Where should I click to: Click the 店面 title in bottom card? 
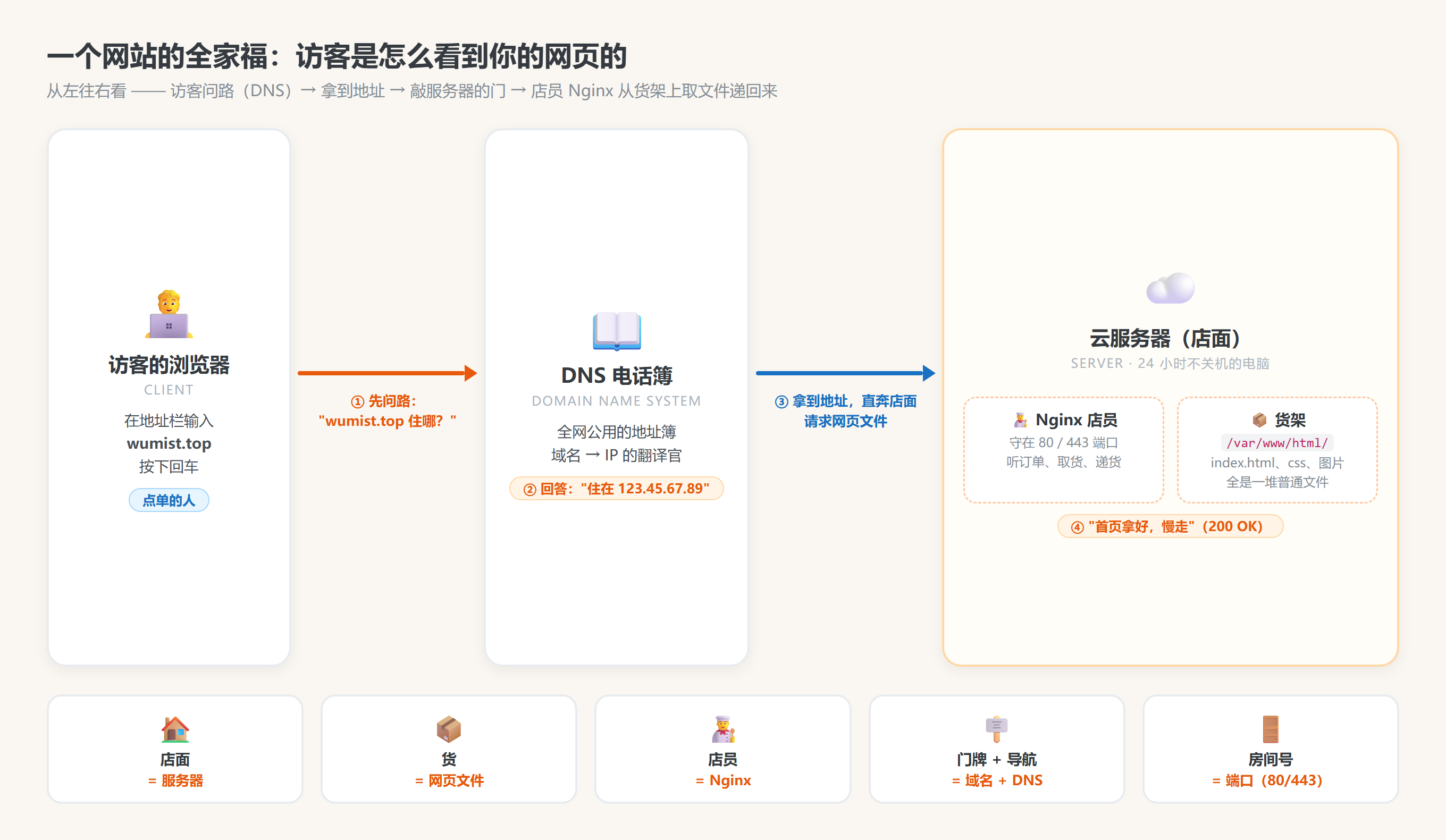coord(175,759)
